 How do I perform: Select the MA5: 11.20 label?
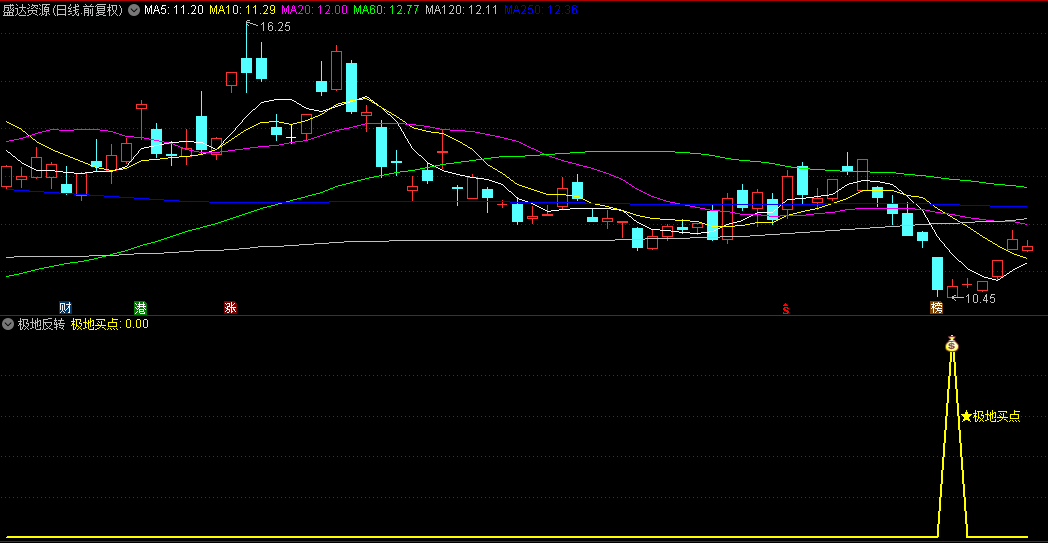[x=174, y=10]
